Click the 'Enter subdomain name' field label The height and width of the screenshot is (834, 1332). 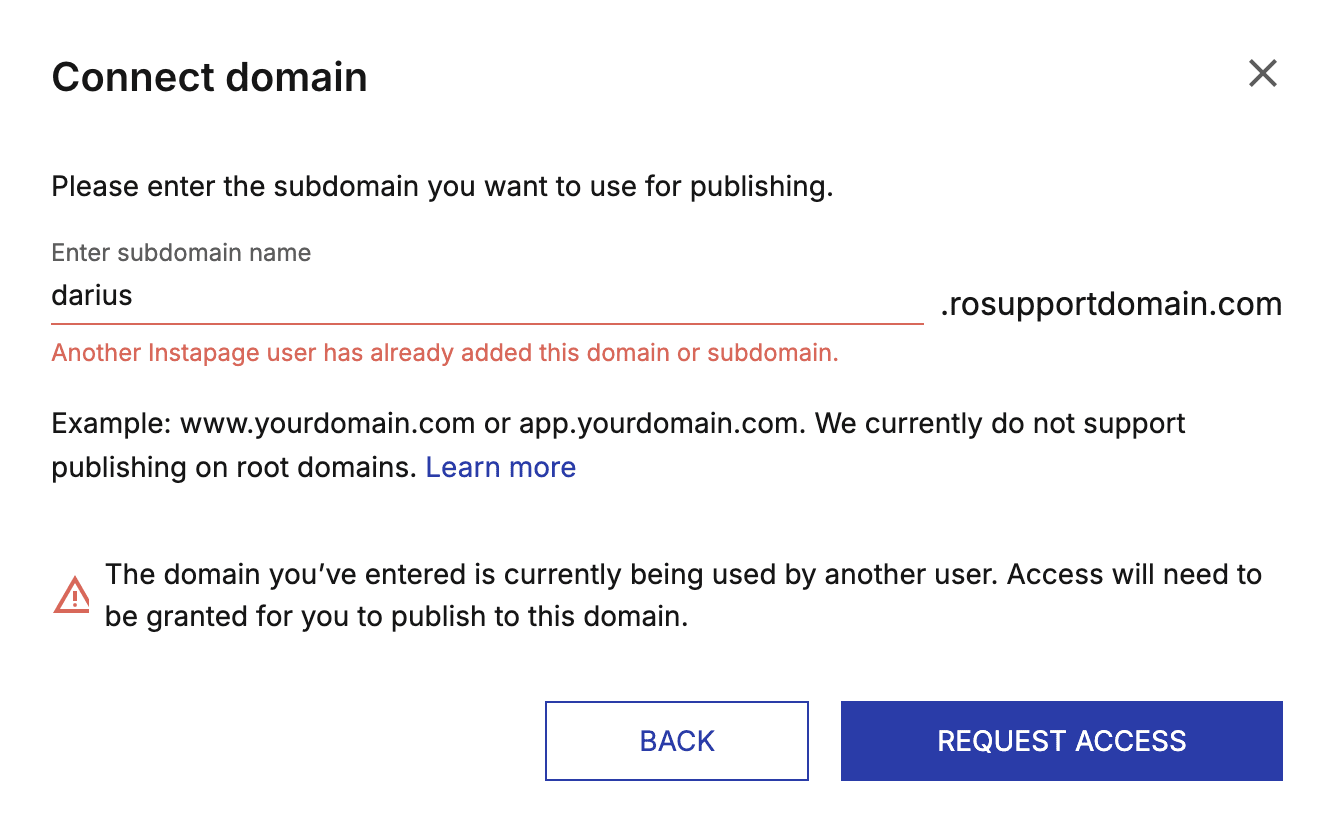coord(181,252)
